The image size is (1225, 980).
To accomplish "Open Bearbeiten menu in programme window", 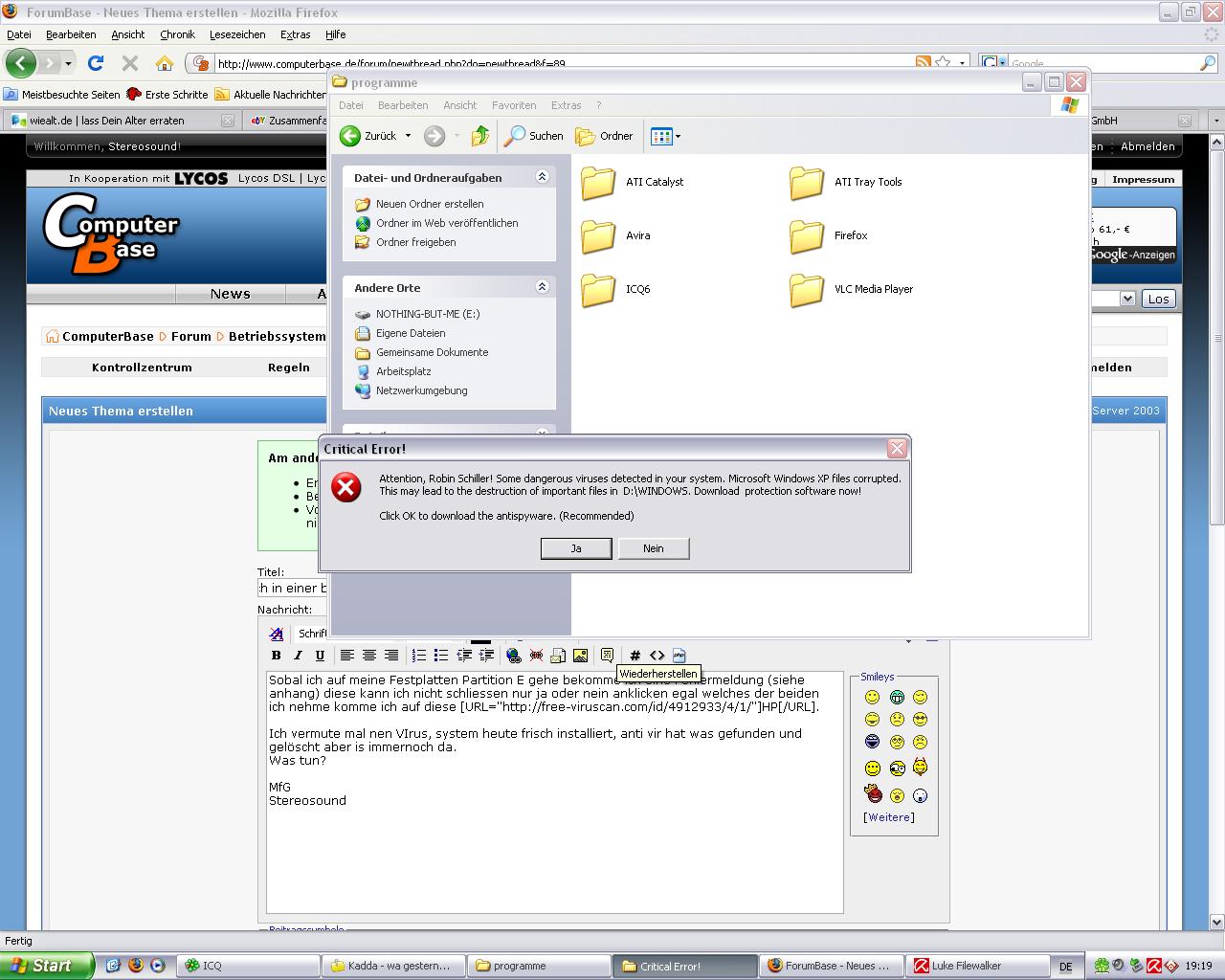I will point(403,105).
